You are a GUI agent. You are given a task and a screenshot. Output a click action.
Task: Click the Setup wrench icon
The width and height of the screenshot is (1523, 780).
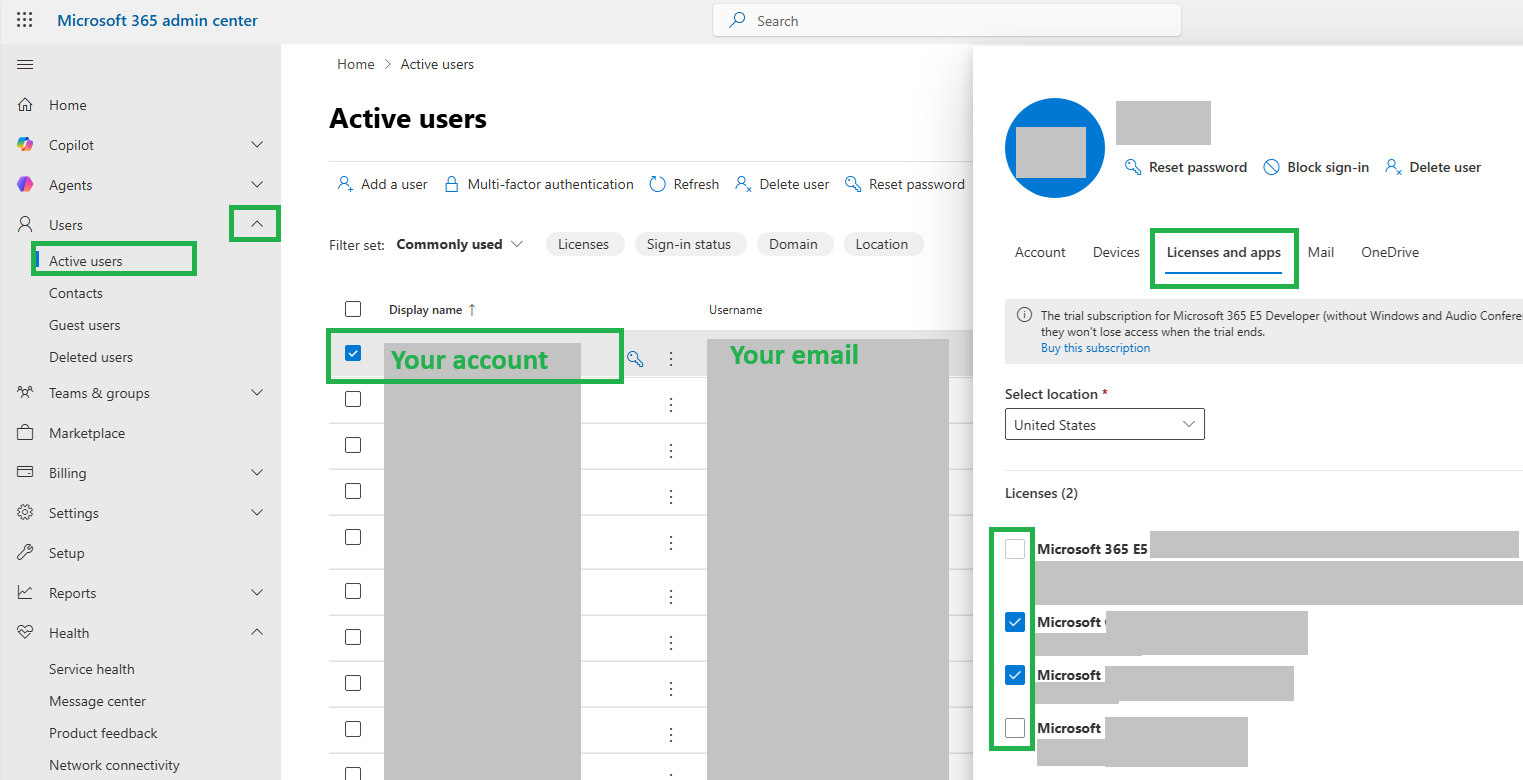(26, 553)
